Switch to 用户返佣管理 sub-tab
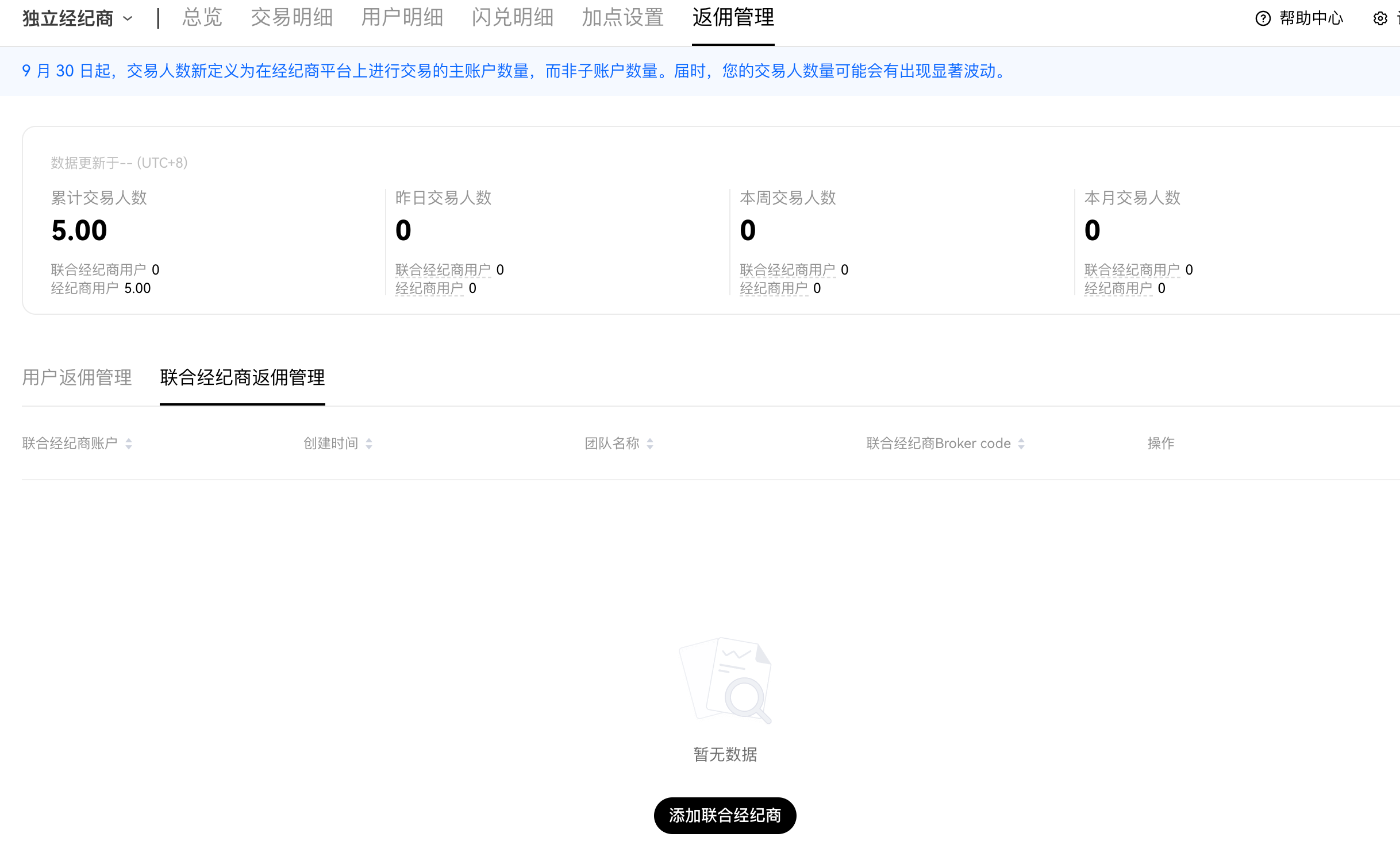Viewport: 1400px width, 841px height. pyautogui.click(x=77, y=377)
